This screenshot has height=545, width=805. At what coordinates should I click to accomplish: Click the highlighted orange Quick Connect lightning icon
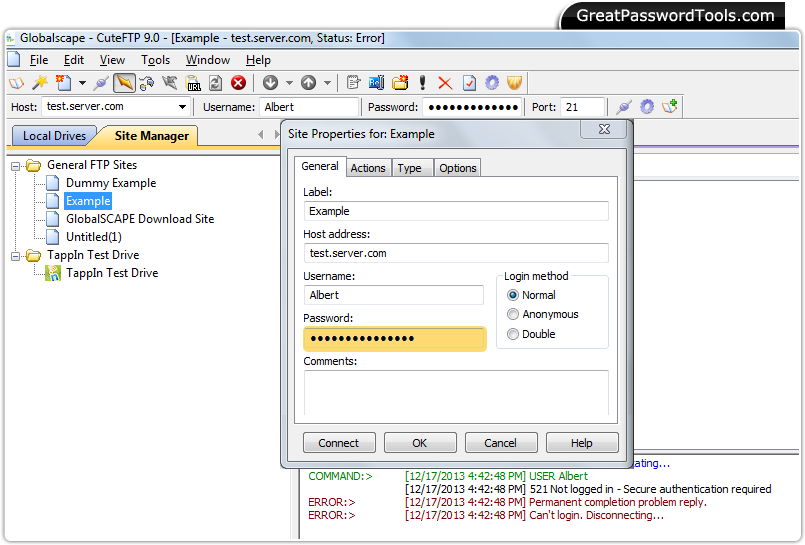[x=124, y=83]
